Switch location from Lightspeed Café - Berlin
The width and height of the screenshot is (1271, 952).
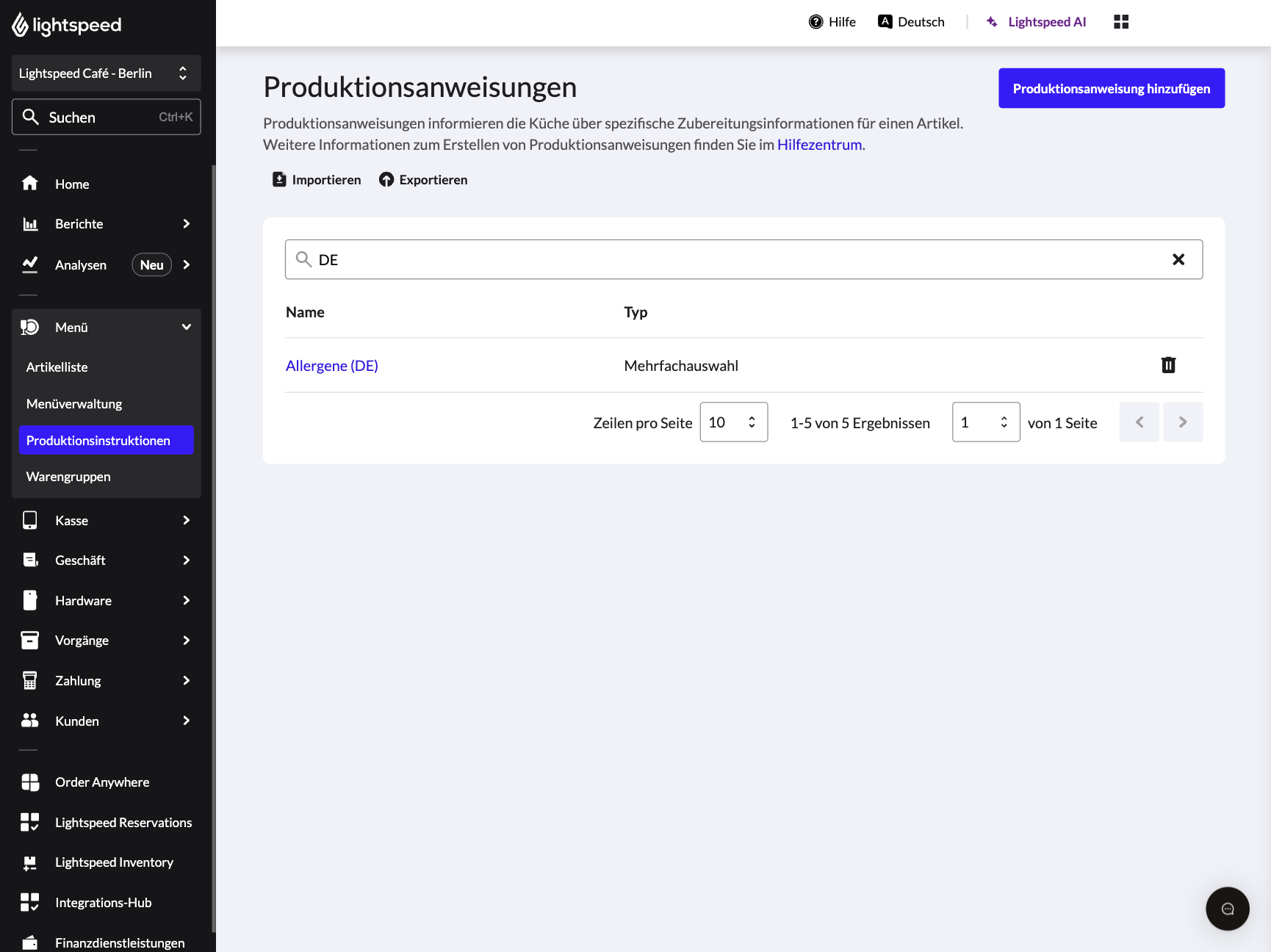(x=107, y=73)
